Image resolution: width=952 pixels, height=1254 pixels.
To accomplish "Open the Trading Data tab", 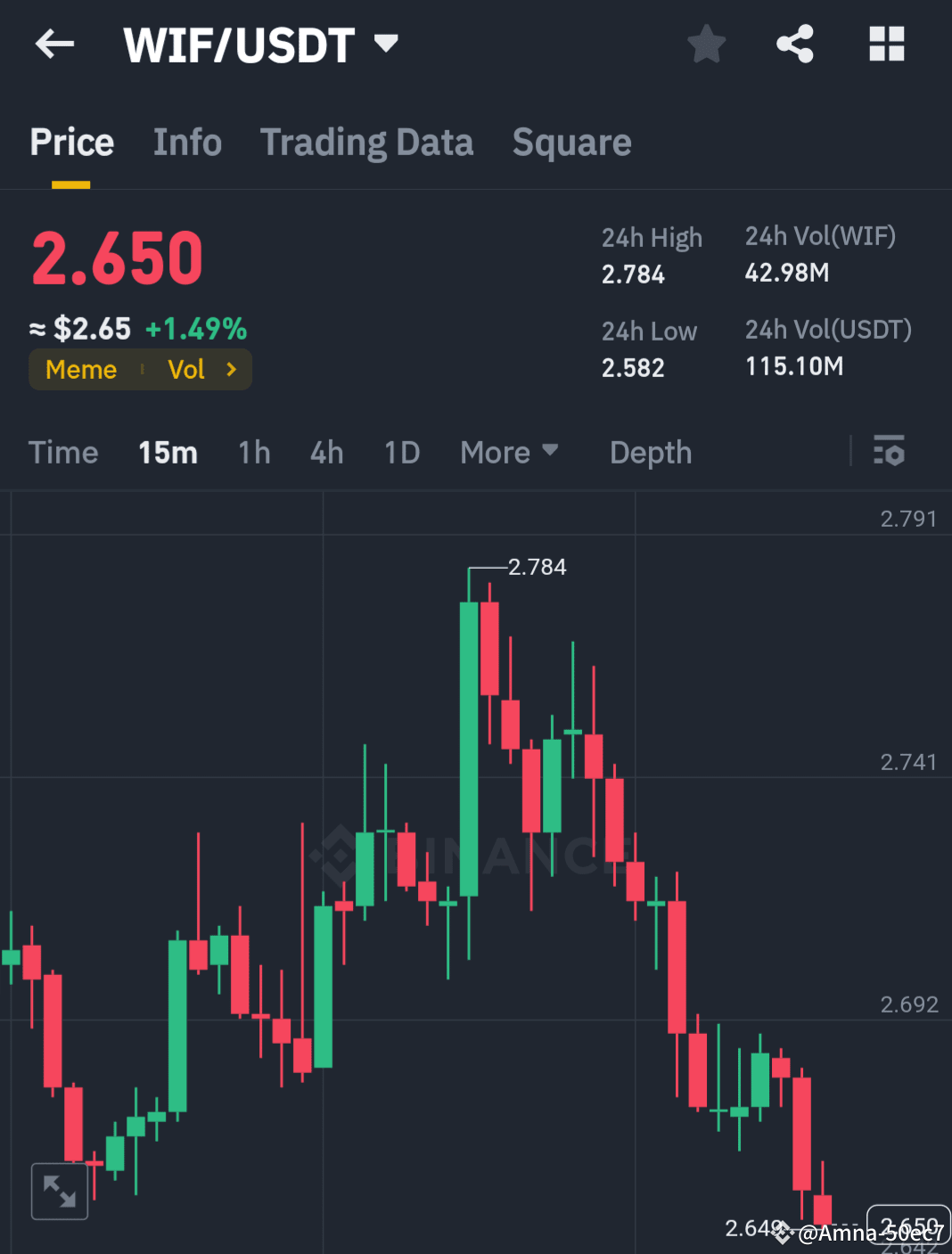I will [x=366, y=142].
